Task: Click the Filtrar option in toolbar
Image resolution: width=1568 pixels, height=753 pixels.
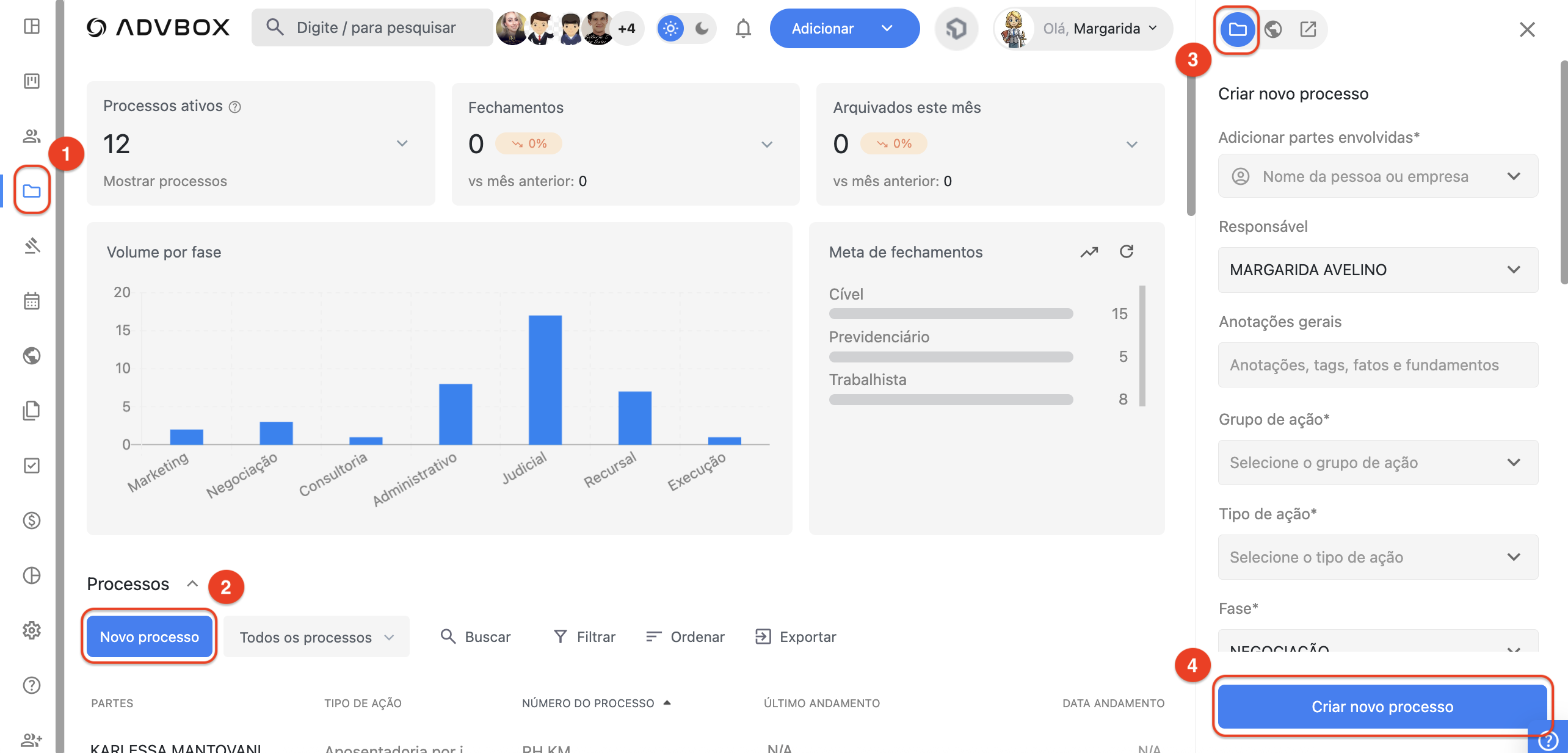Action: click(584, 637)
